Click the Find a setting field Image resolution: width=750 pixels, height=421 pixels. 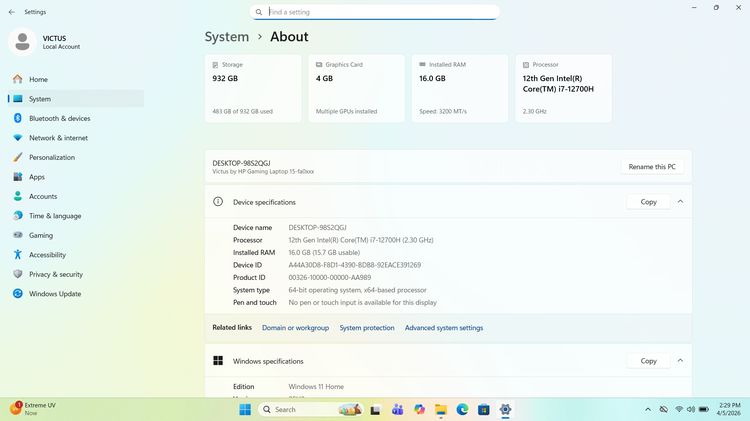coord(375,12)
